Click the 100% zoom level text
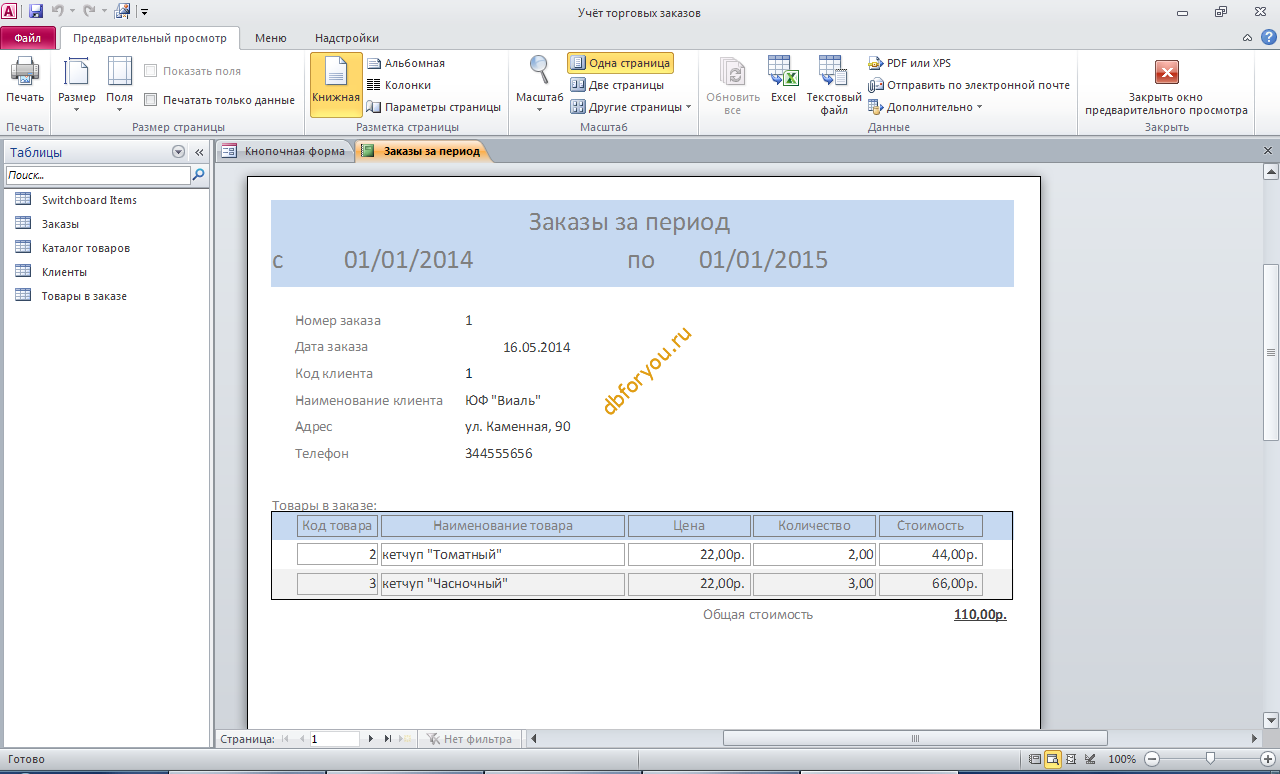The image size is (1280, 774). click(1123, 759)
